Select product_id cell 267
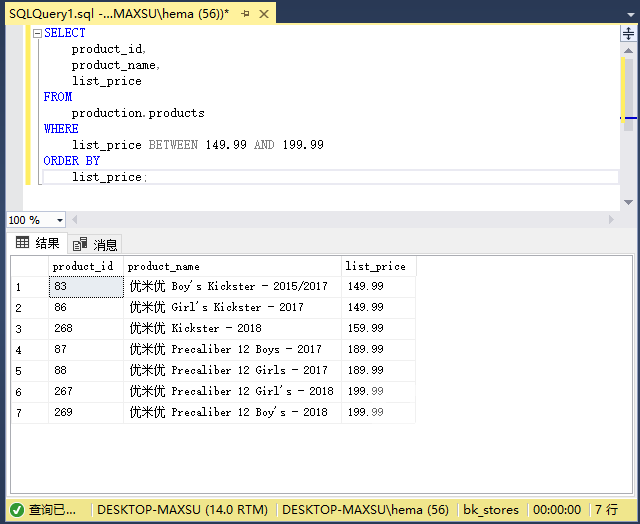Viewport: 640px width, 524px height. 86,392
